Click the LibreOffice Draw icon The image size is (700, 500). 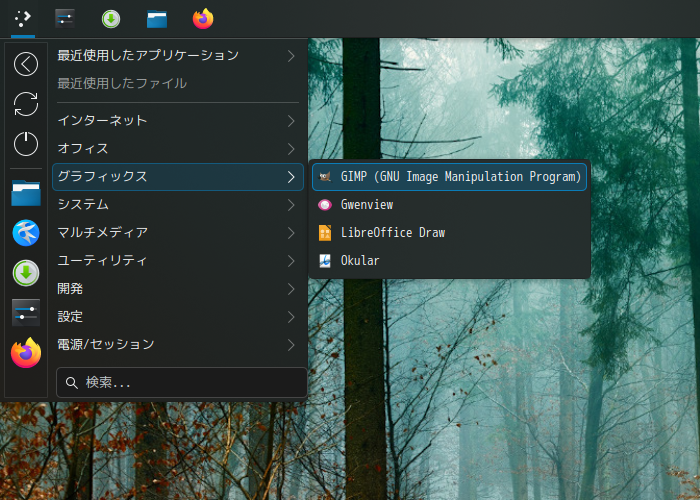325,233
